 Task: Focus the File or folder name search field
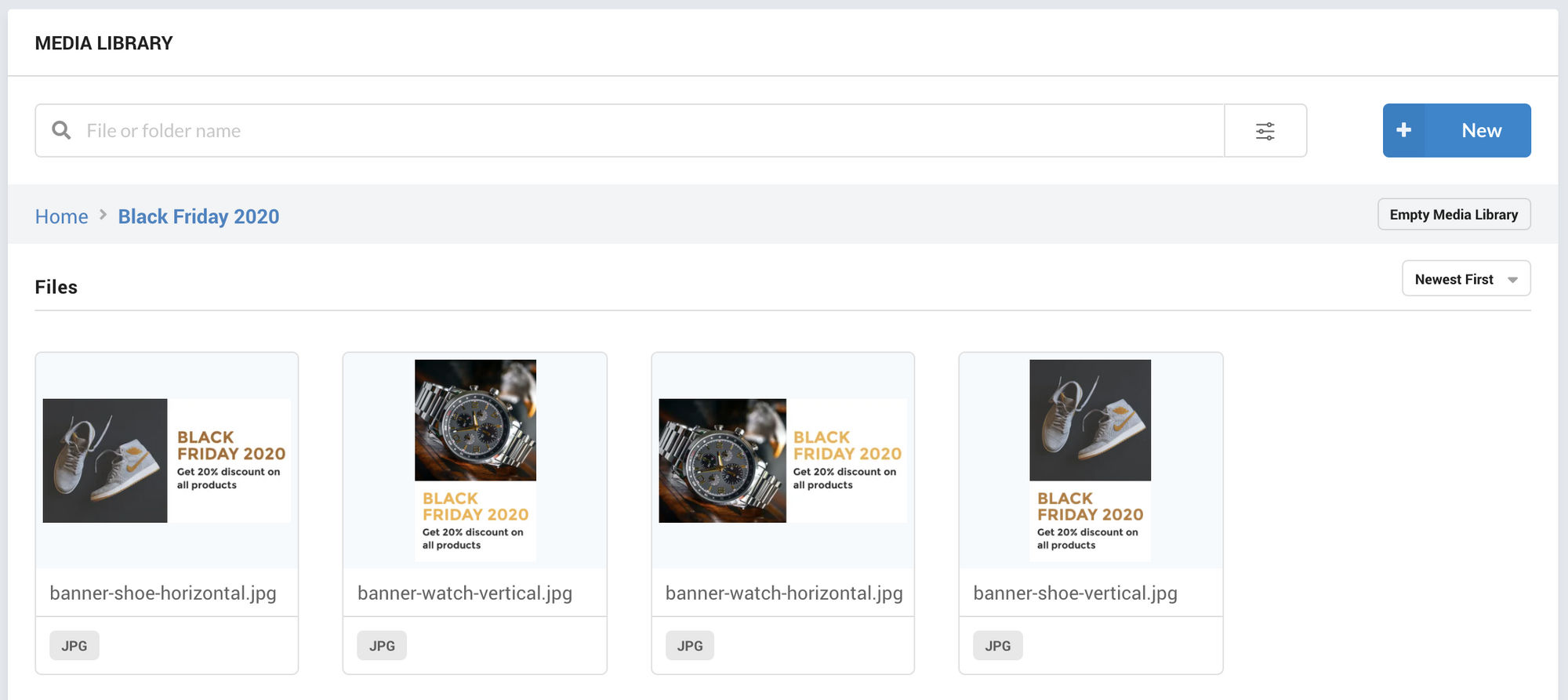click(630, 131)
